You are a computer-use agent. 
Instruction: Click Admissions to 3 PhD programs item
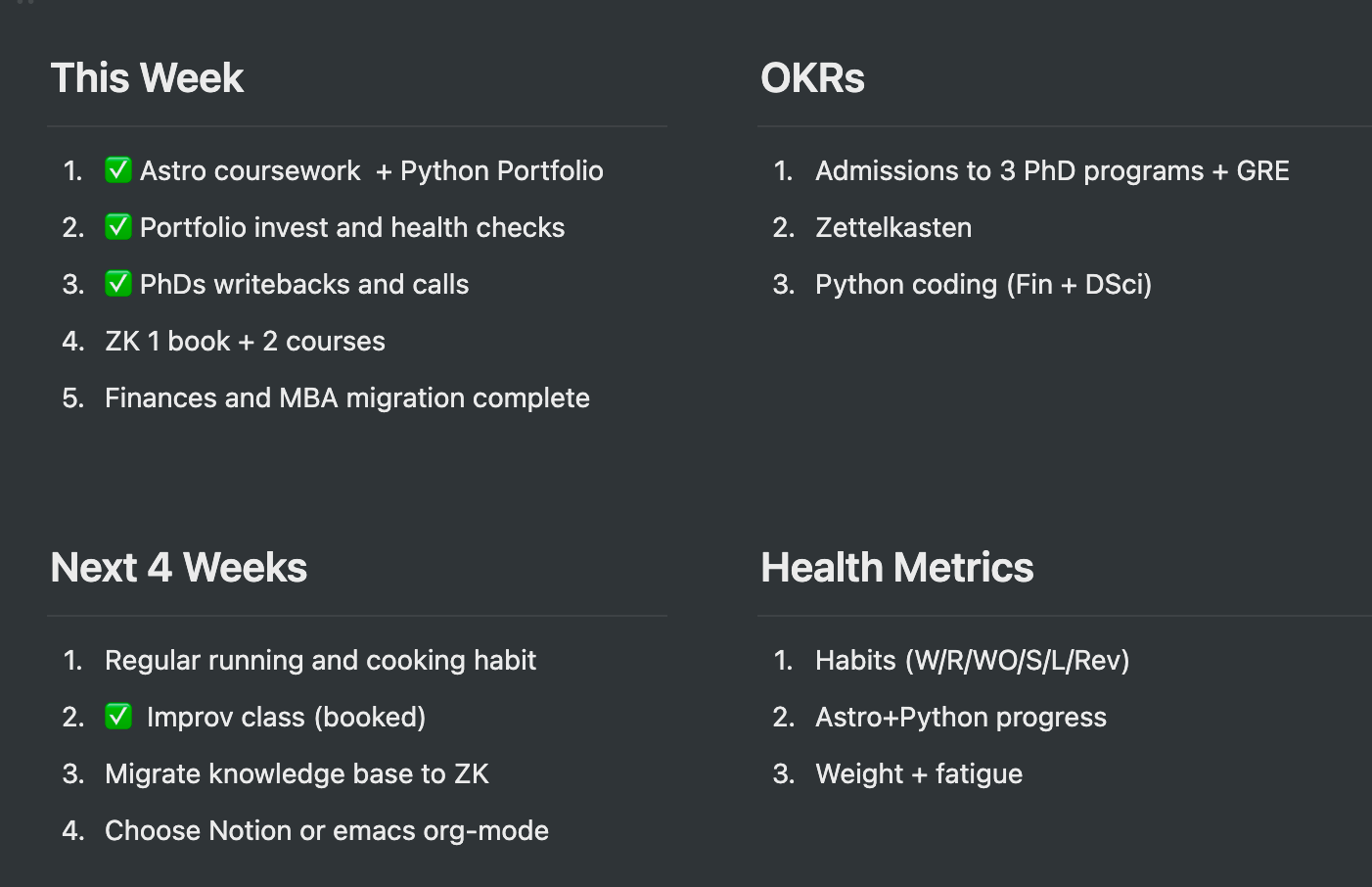click(1052, 170)
